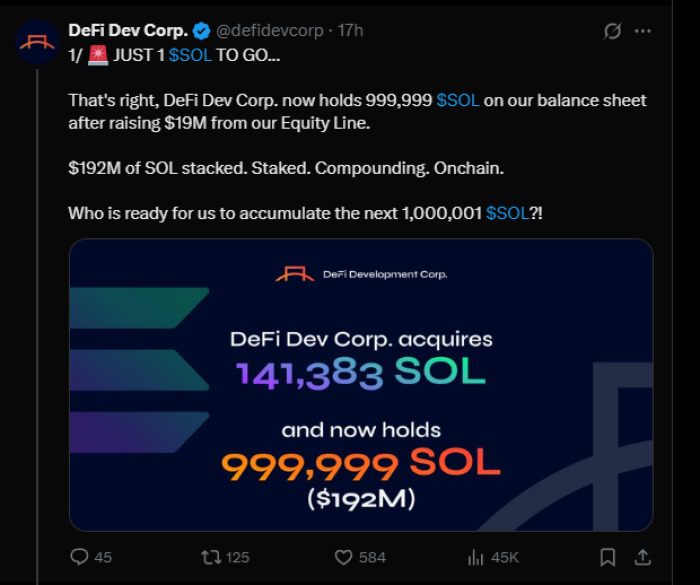The width and height of the screenshot is (700, 585).
Task: Click the @defidevcorp handle
Action: tap(264, 30)
